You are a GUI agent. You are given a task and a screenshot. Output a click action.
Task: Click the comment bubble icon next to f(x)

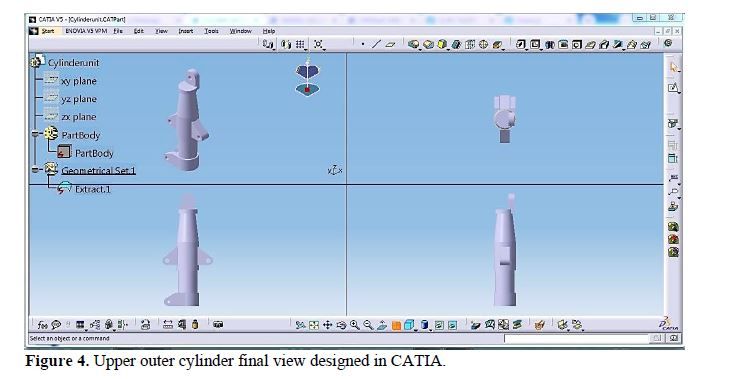56,325
